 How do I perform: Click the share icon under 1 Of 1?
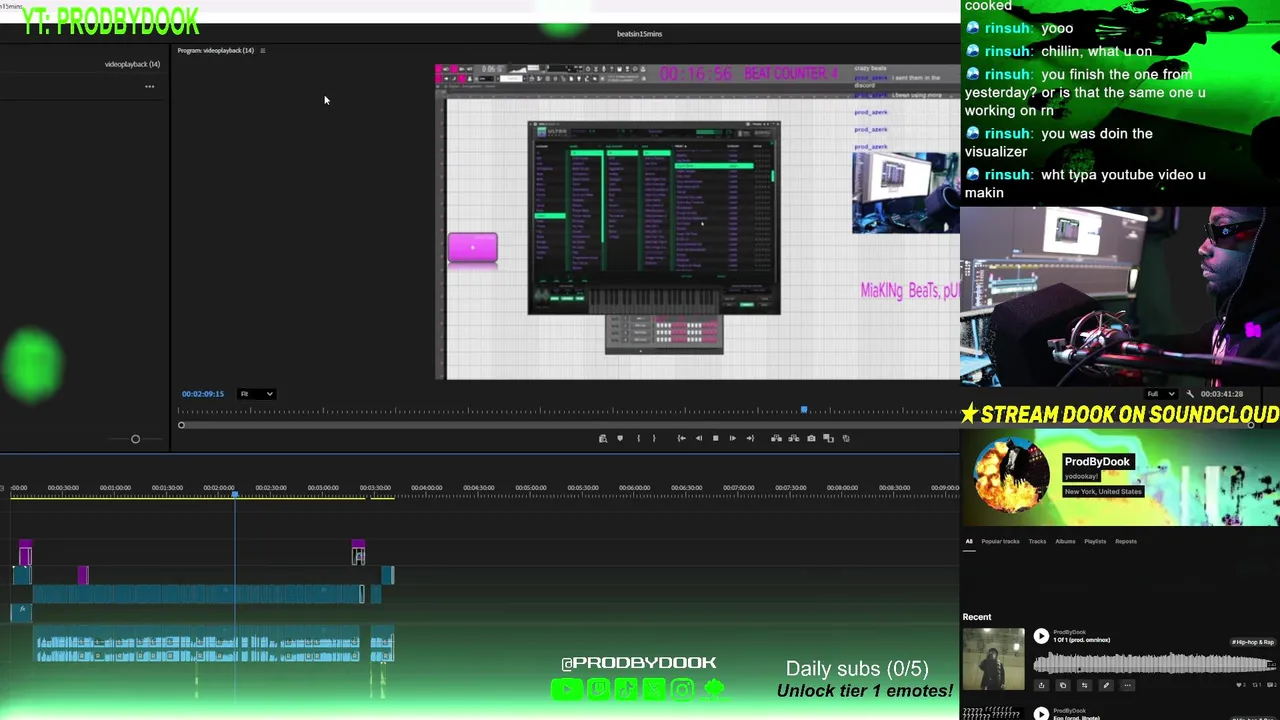click(1041, 685)
